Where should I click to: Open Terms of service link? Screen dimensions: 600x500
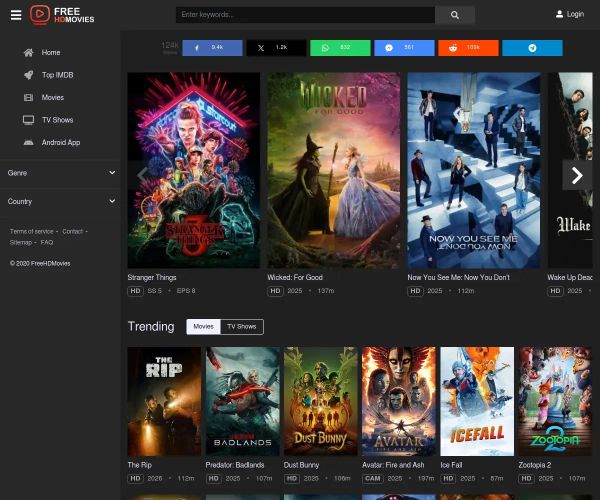(x=32, y=231)
